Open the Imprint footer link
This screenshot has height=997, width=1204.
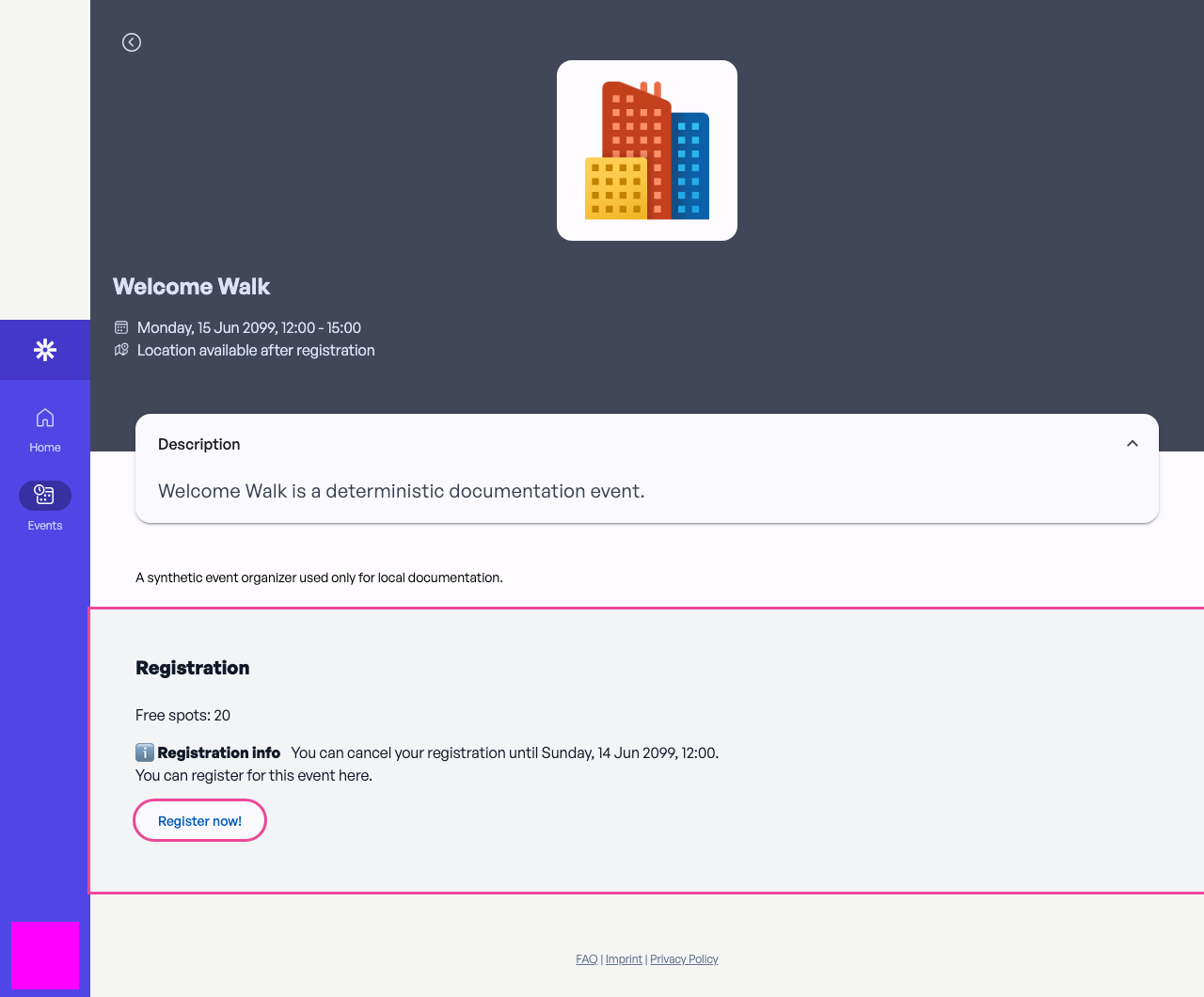tap(624, 959)
